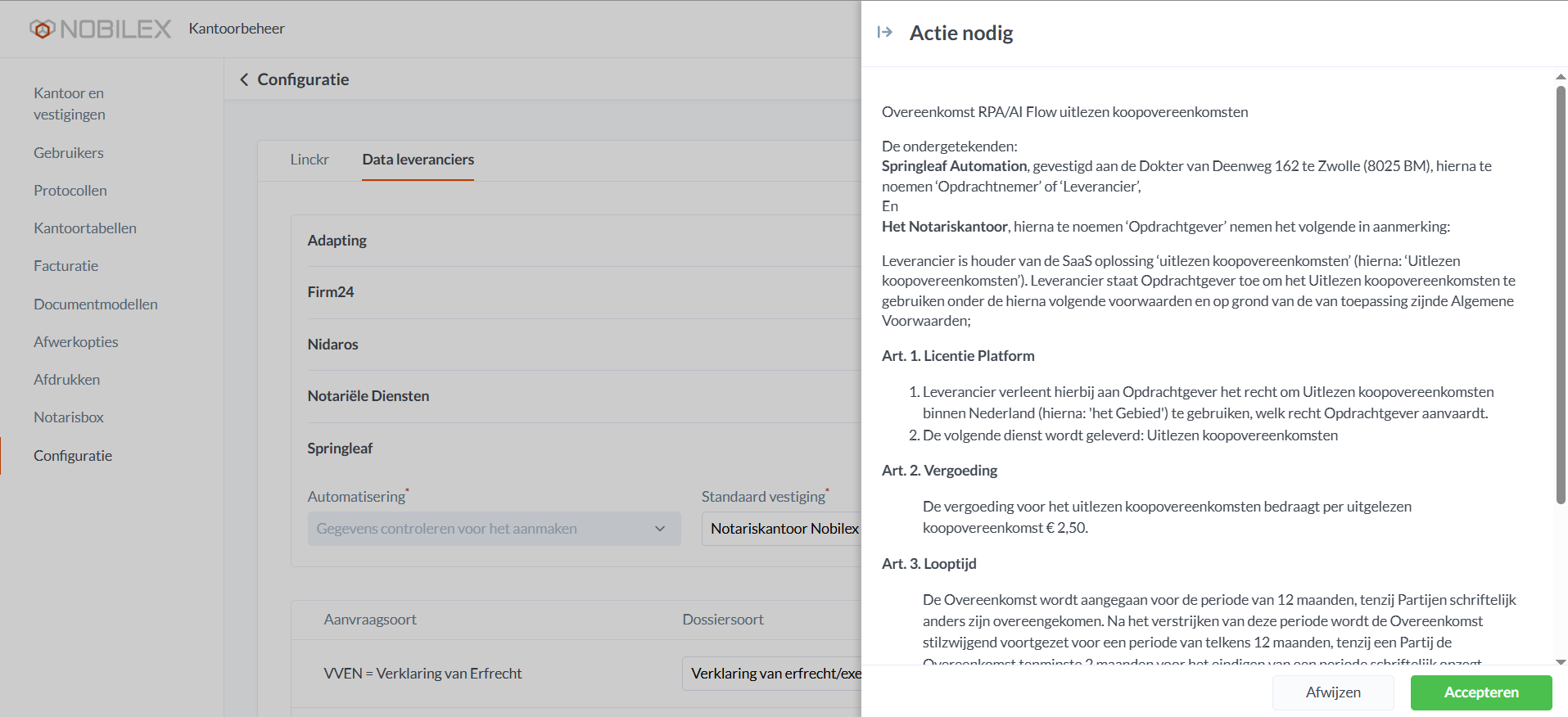Open the Dossiersoort dropdown for VVEN
Screen dimensions: 1568x717
(771, 674)
